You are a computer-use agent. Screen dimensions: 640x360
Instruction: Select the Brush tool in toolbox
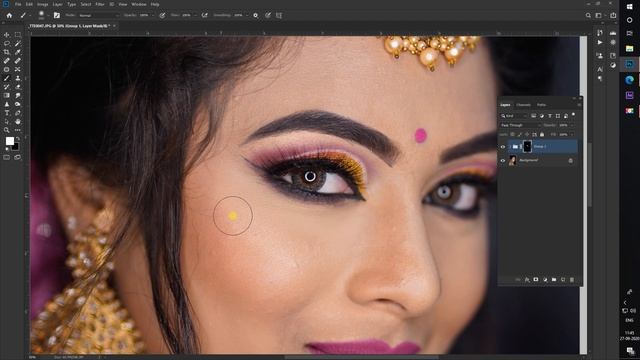[7, 78]
